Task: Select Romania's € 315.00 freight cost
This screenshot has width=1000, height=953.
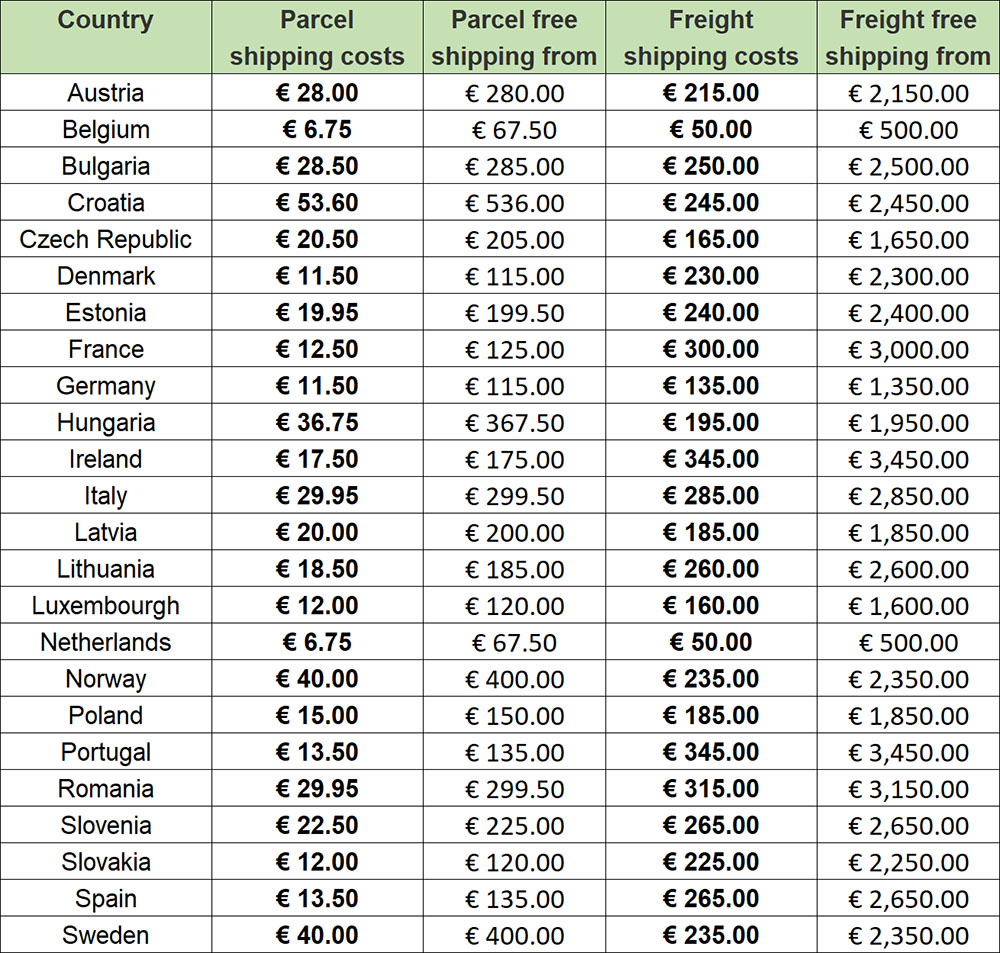Action: coord(711,789)
